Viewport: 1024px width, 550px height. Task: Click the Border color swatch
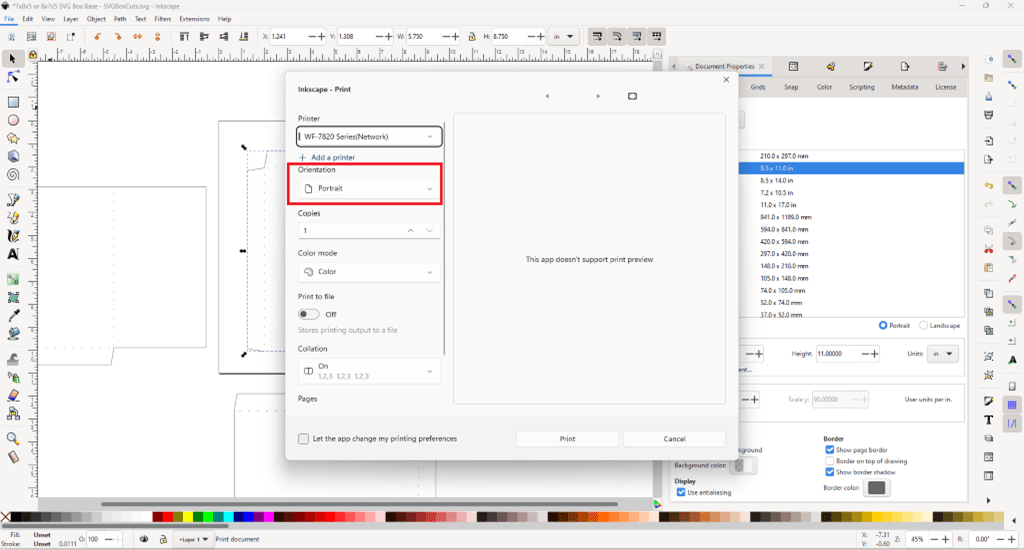click(876, 487)
